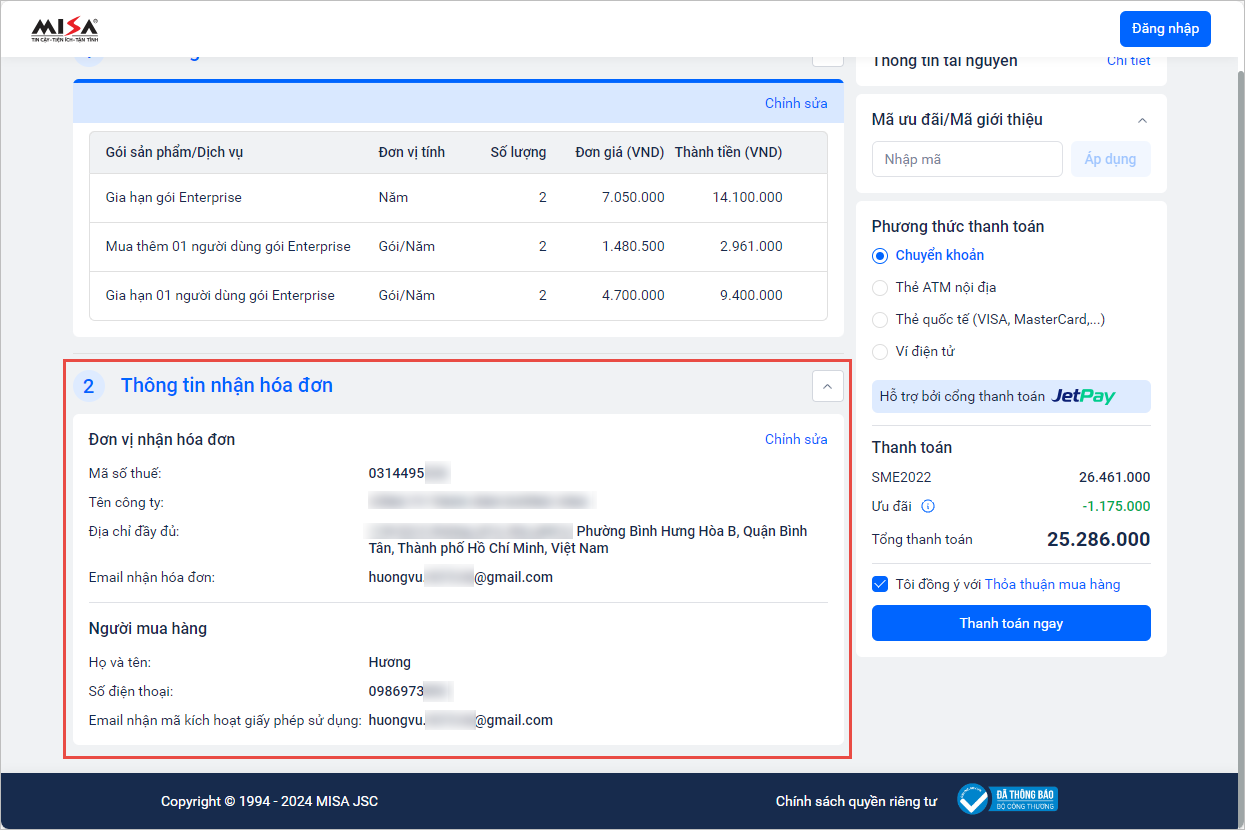Click the Đăng nhập button
1245x830 pixels.
click(x=1165, y=29)
